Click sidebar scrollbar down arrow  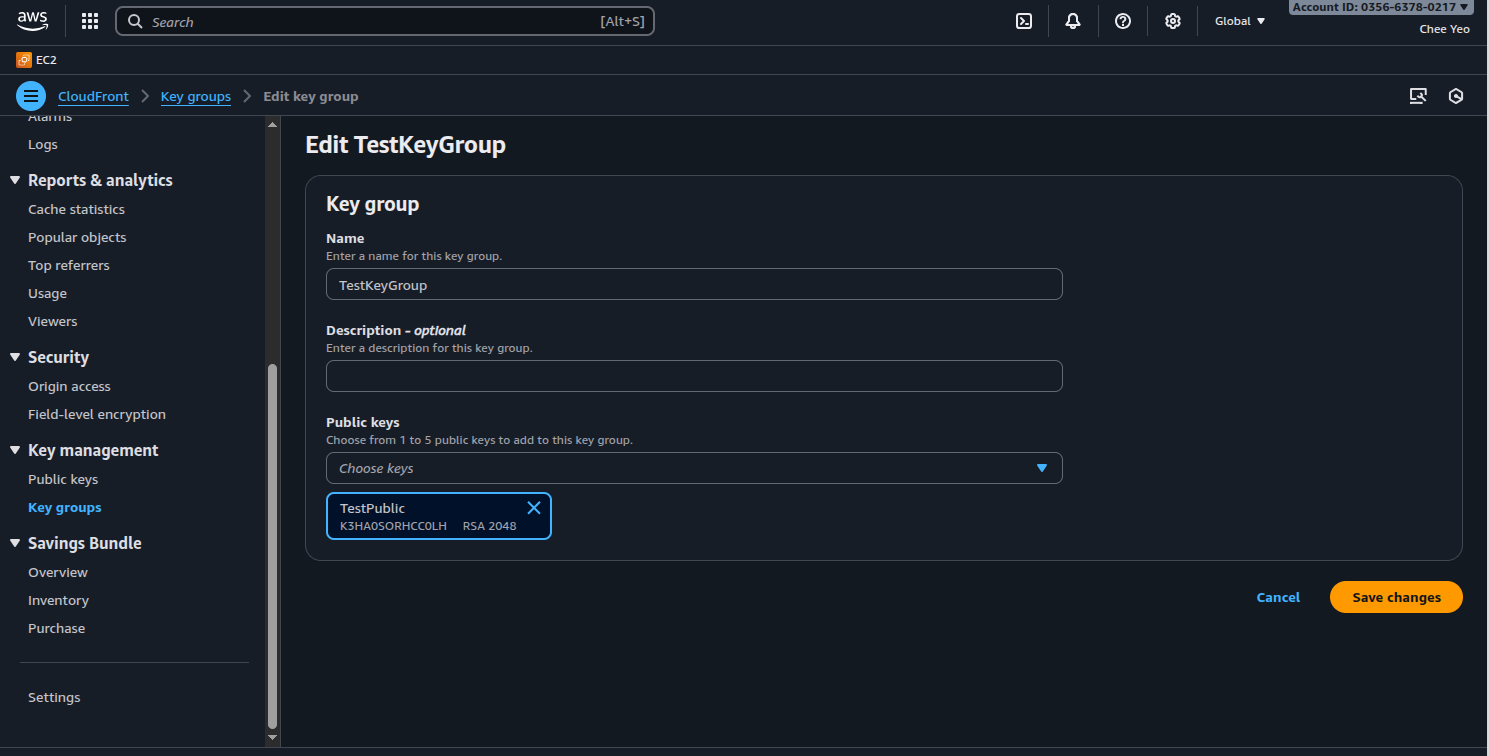273,737
